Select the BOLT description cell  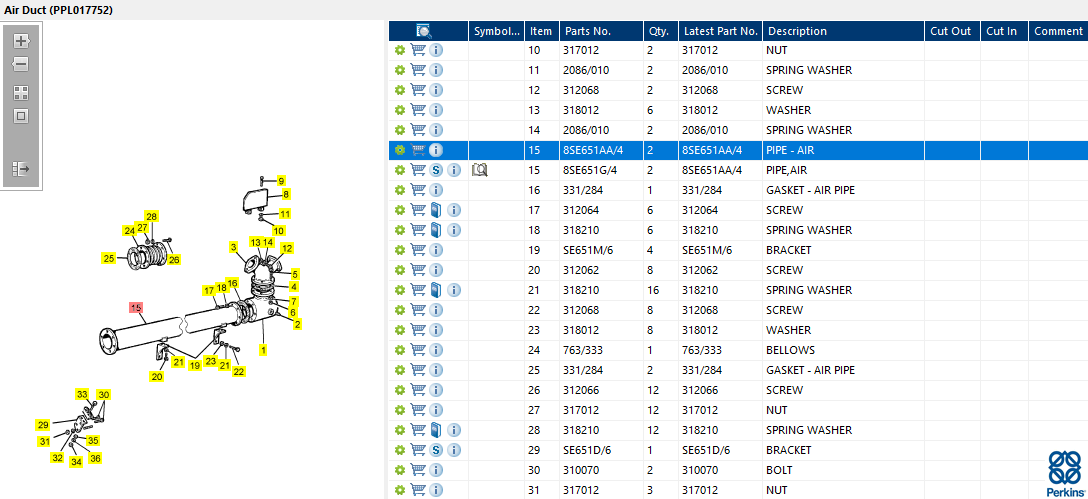[779, 470]
